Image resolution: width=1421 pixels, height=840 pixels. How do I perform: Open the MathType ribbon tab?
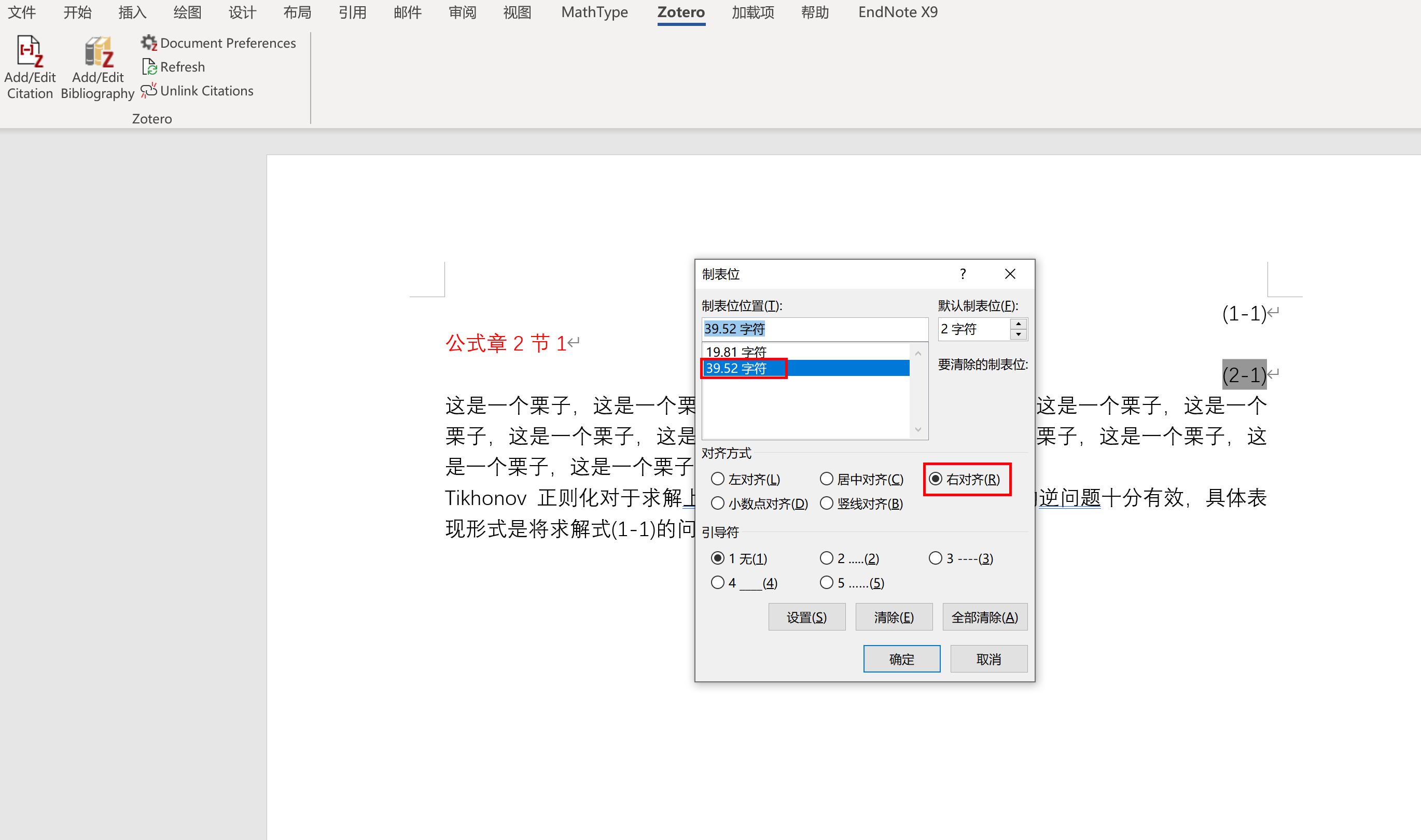click(x=594, y=12)
